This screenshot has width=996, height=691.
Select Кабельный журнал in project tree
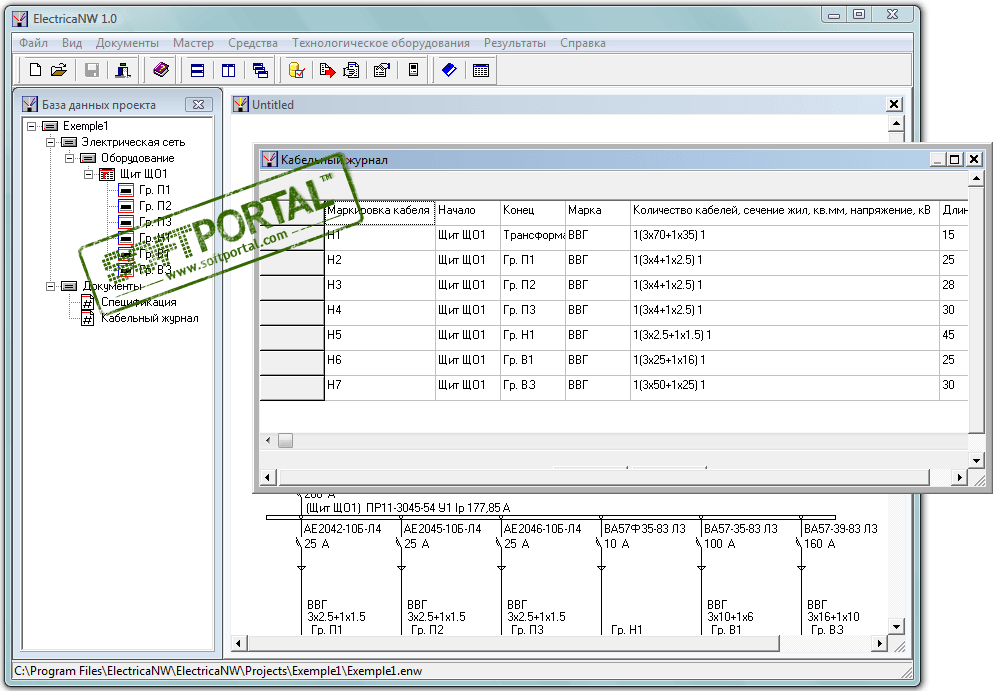click(x=150, y=318)
